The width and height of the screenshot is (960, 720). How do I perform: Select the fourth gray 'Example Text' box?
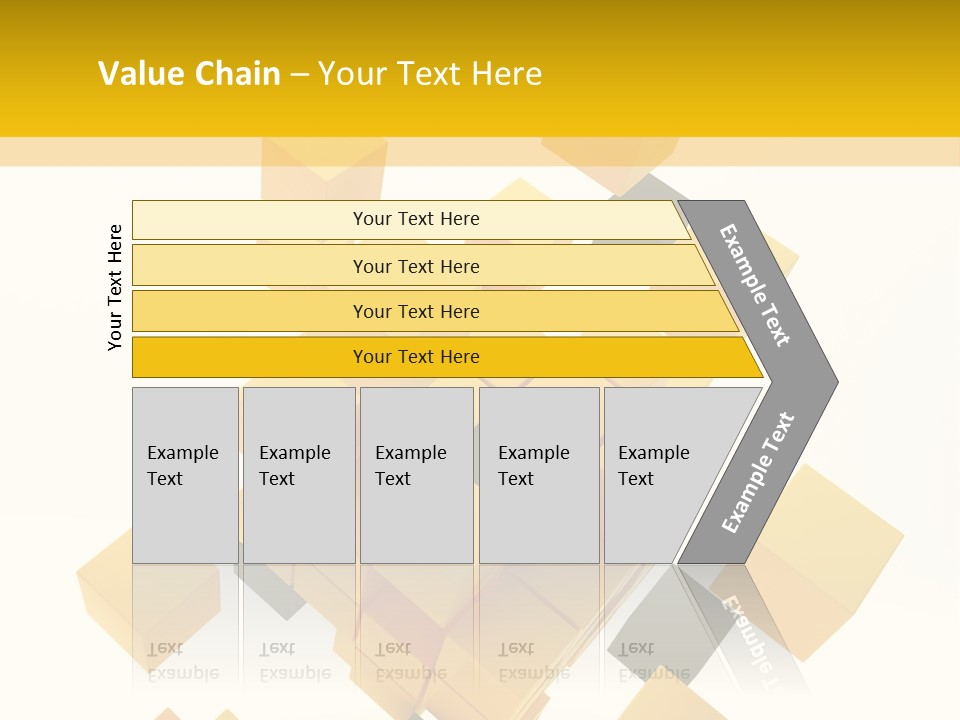pyautogui.click(x=538, y=475)
